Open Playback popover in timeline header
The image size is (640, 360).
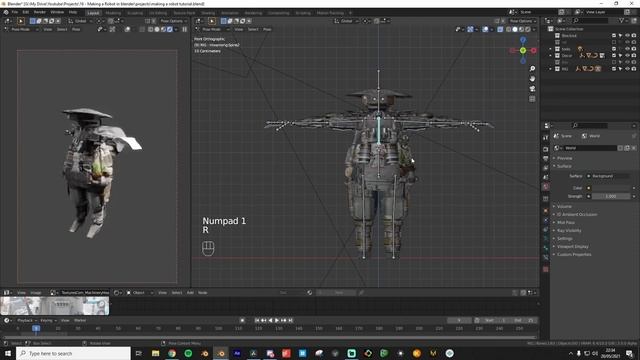pyautogui.click(x=27, y=320)
